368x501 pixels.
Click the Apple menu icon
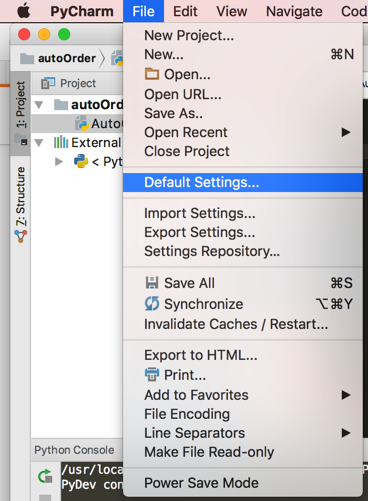point(24,11)
